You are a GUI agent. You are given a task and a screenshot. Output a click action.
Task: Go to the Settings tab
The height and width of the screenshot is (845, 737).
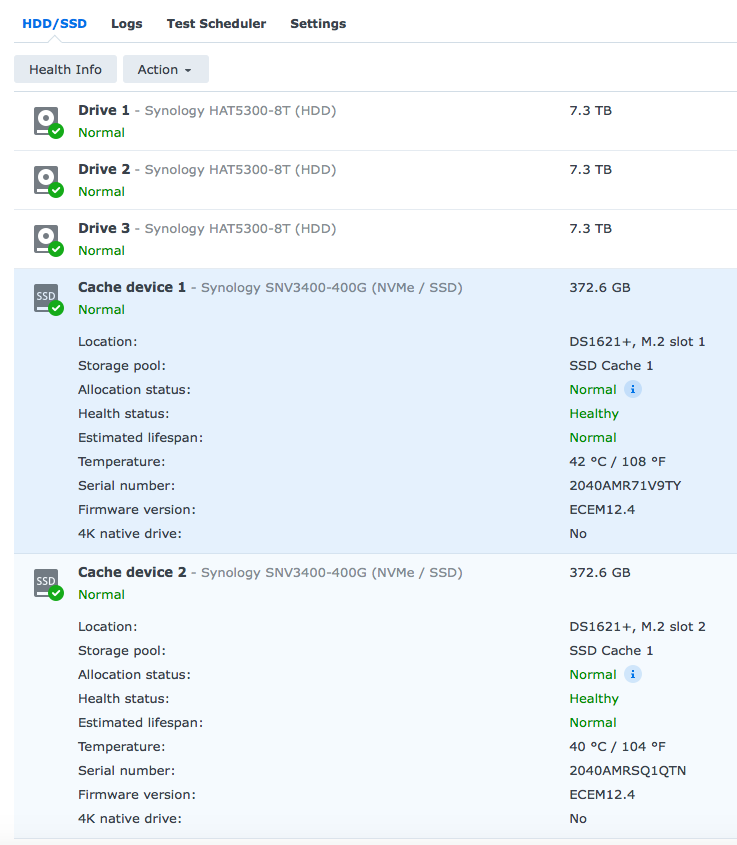(318, 24)
